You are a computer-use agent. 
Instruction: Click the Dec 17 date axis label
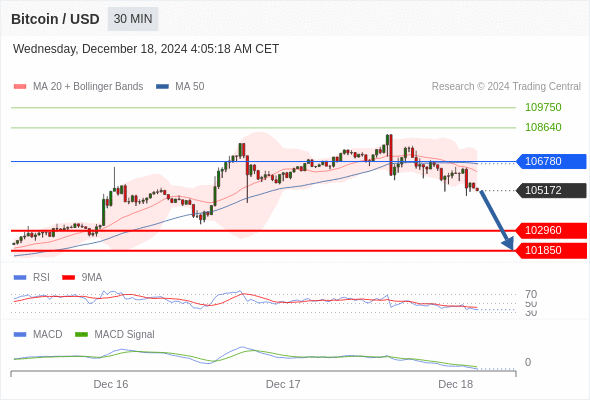283,384
